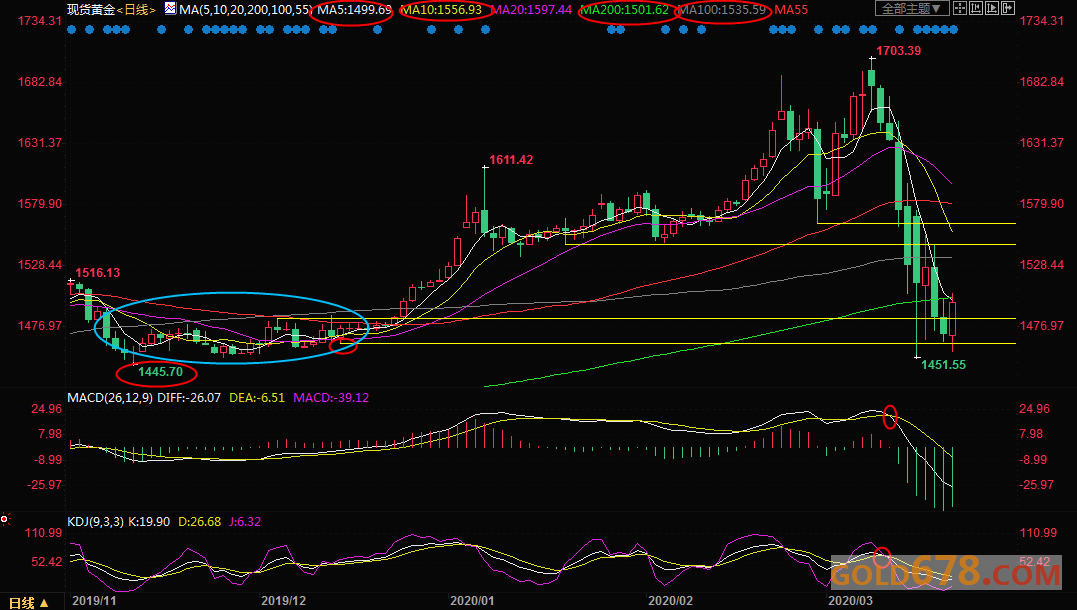Click the MA100:1535.59 value

pyautogui.click(x=722, y=10)
